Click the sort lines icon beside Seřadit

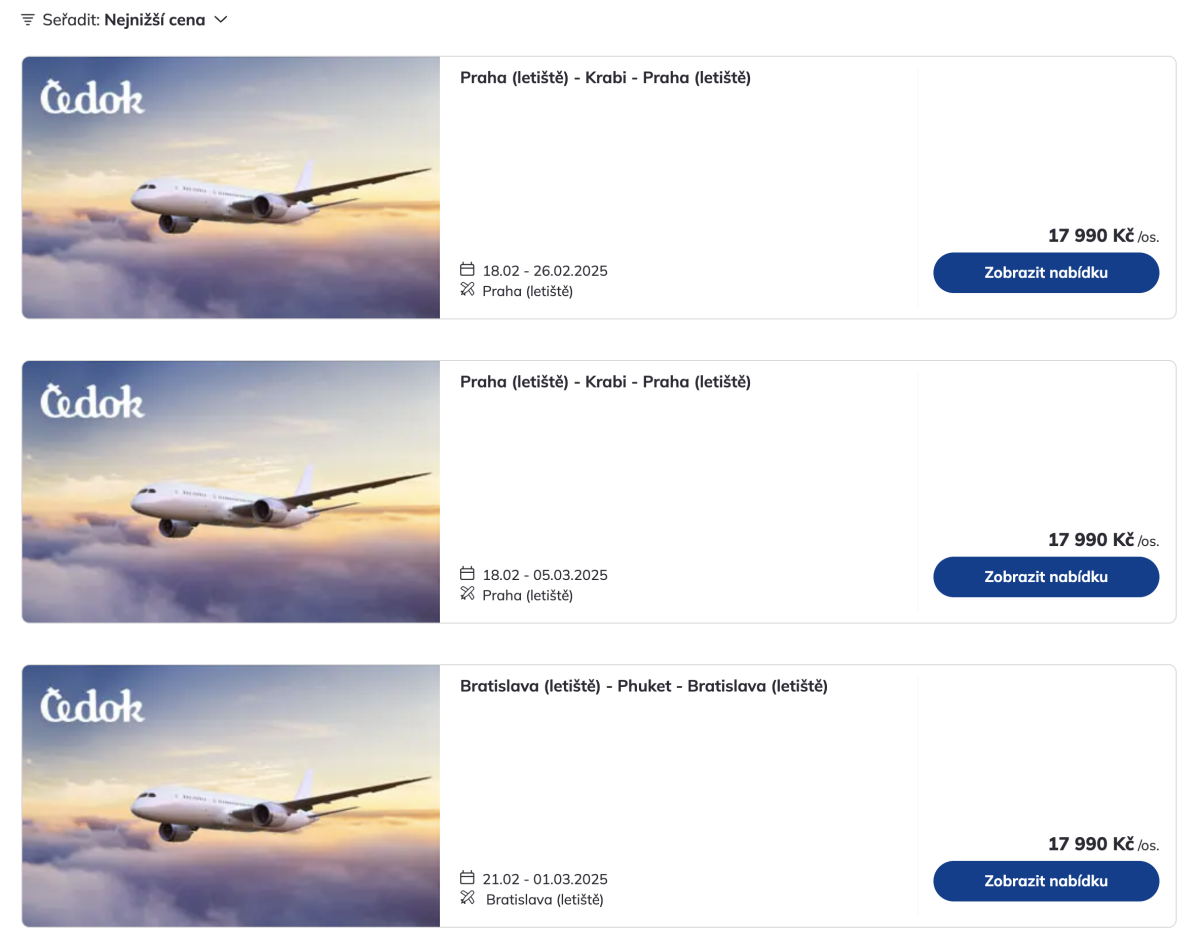tap(28, 20)
